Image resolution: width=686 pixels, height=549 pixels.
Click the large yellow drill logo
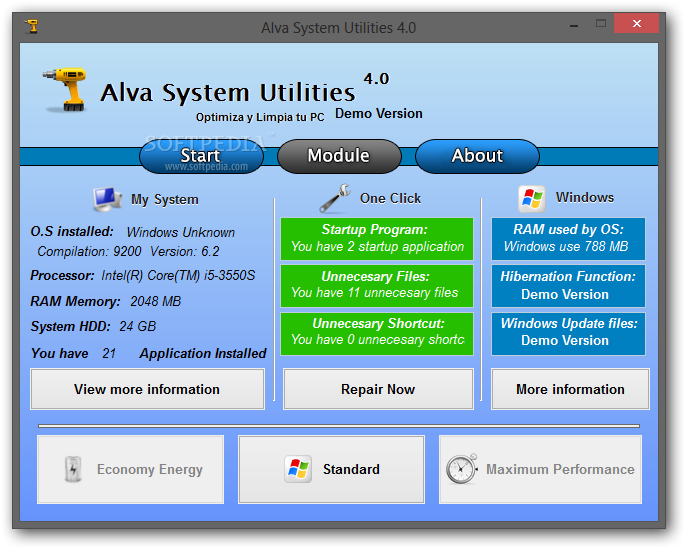coord(65,90)
